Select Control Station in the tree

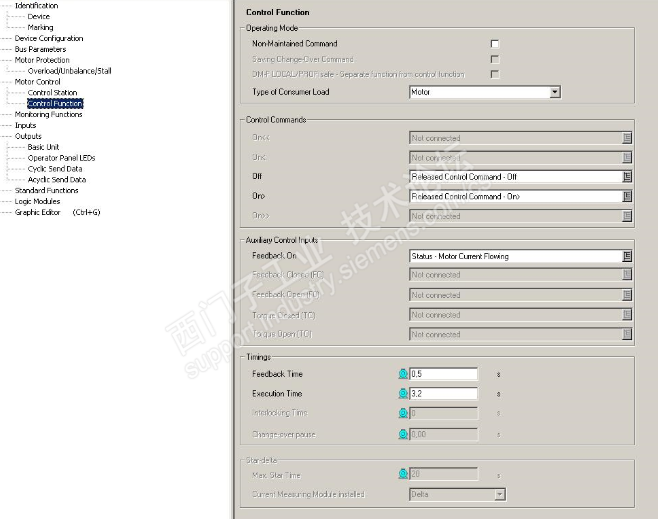coord(52,93)
